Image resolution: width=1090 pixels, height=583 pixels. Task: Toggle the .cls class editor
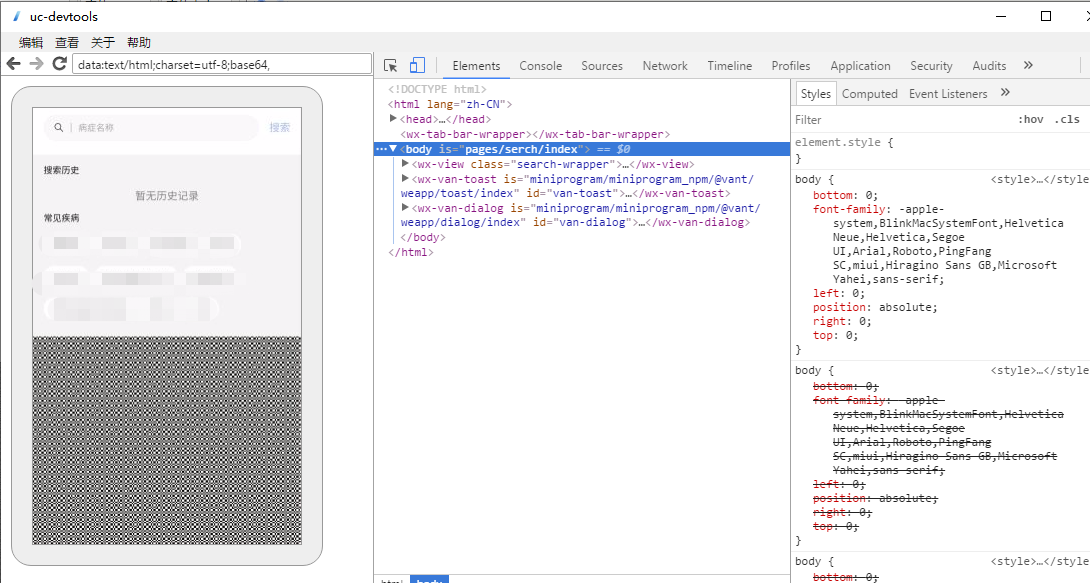click(x=1067, y=120)
